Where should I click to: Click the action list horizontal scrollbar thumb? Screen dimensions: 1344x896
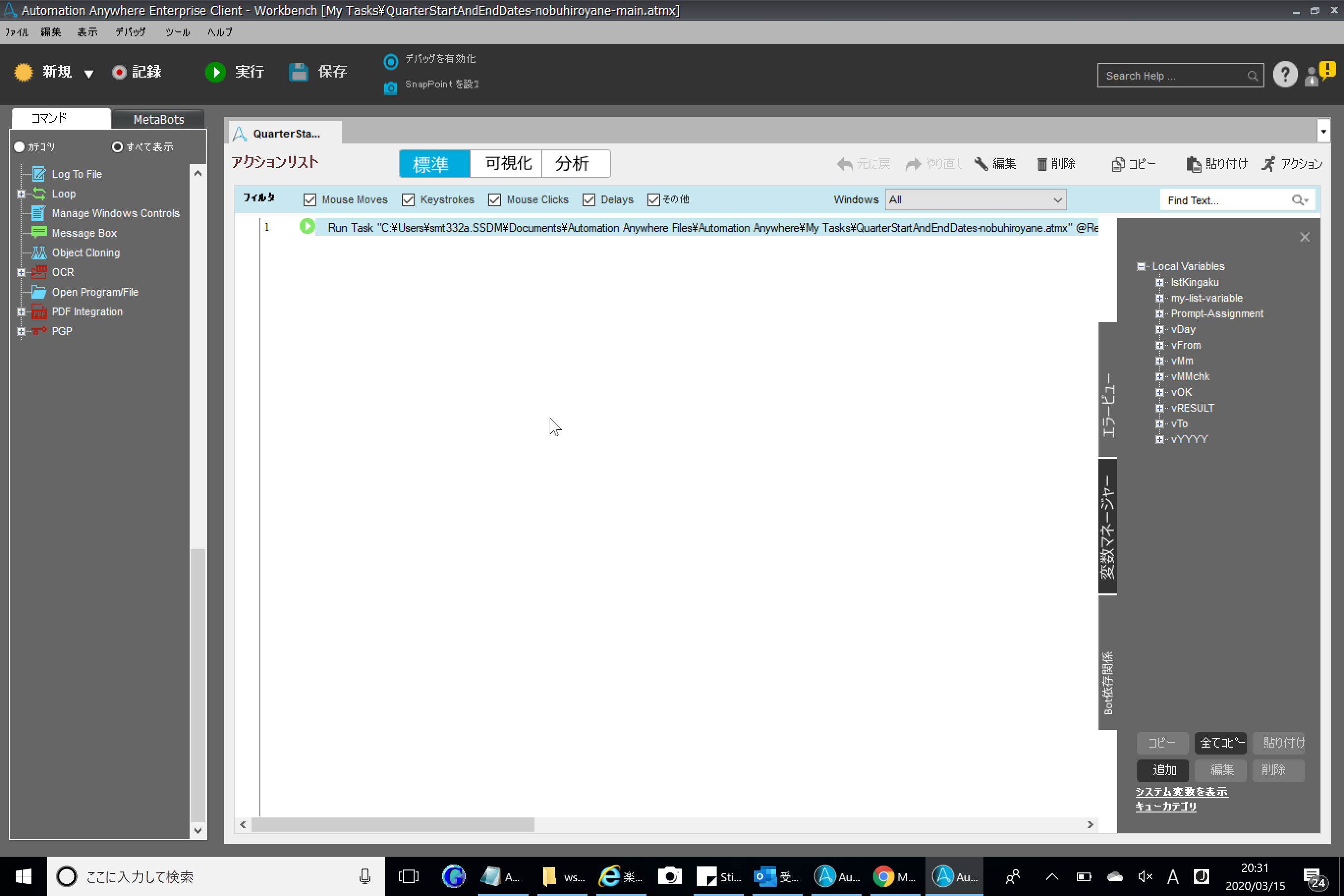pos(392,825)
